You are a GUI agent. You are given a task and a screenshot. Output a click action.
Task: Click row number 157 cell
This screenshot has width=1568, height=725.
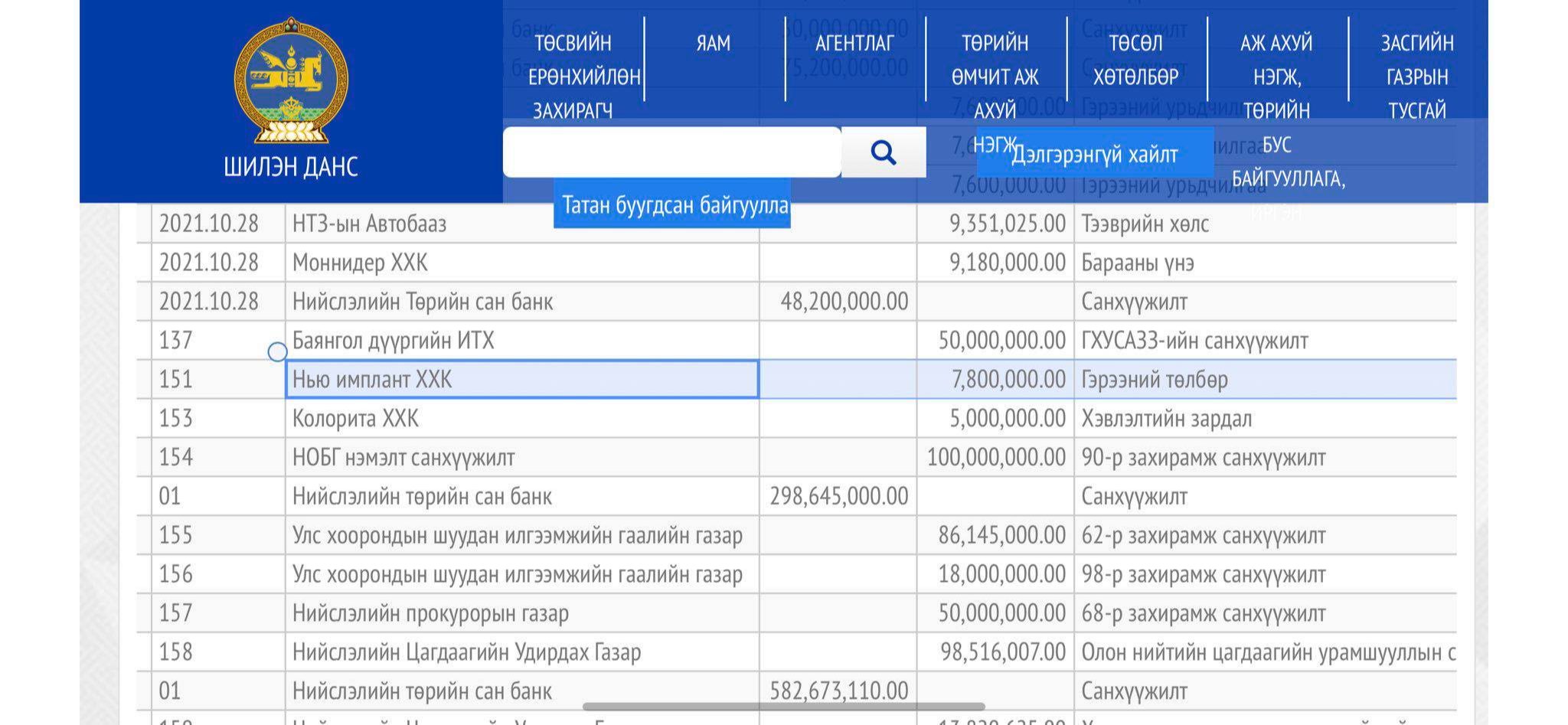click(218, 612)
